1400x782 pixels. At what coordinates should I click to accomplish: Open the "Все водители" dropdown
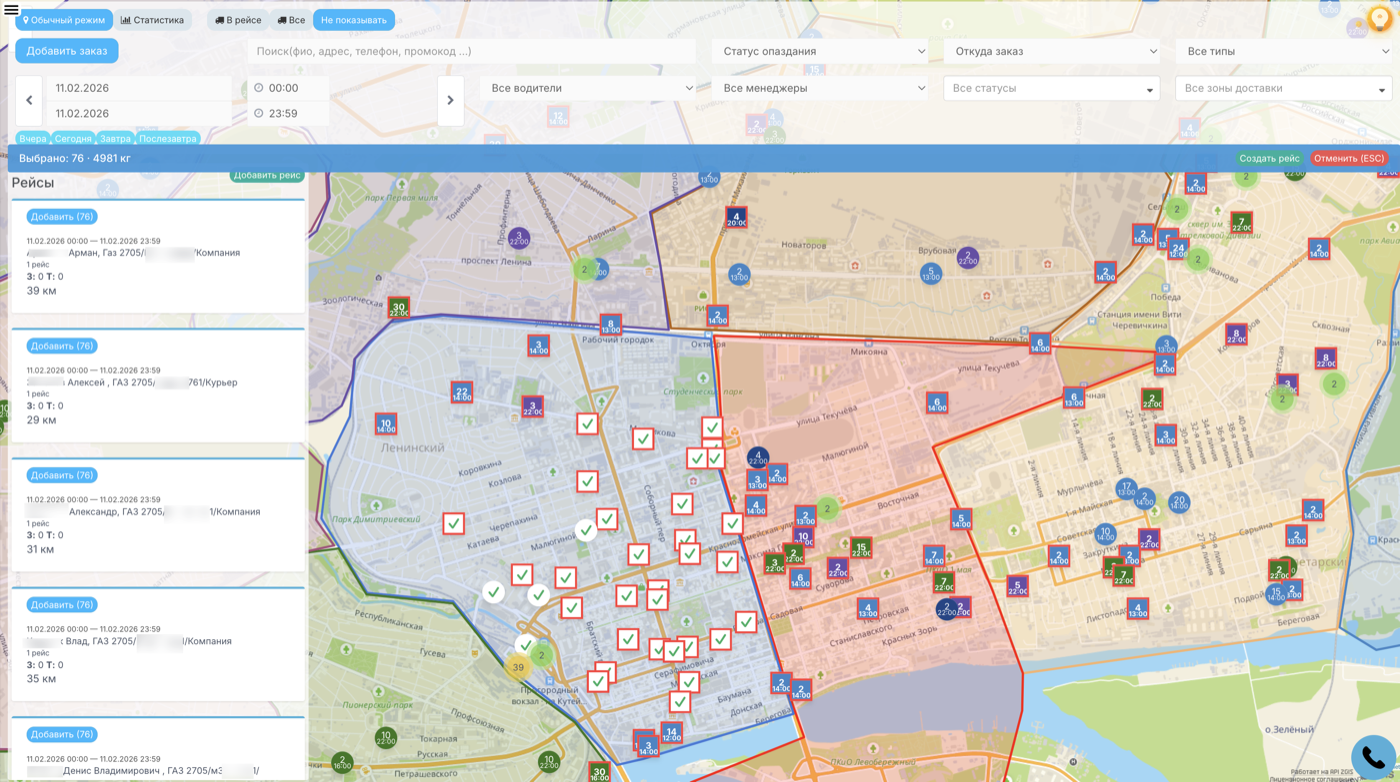coord(588,88)
